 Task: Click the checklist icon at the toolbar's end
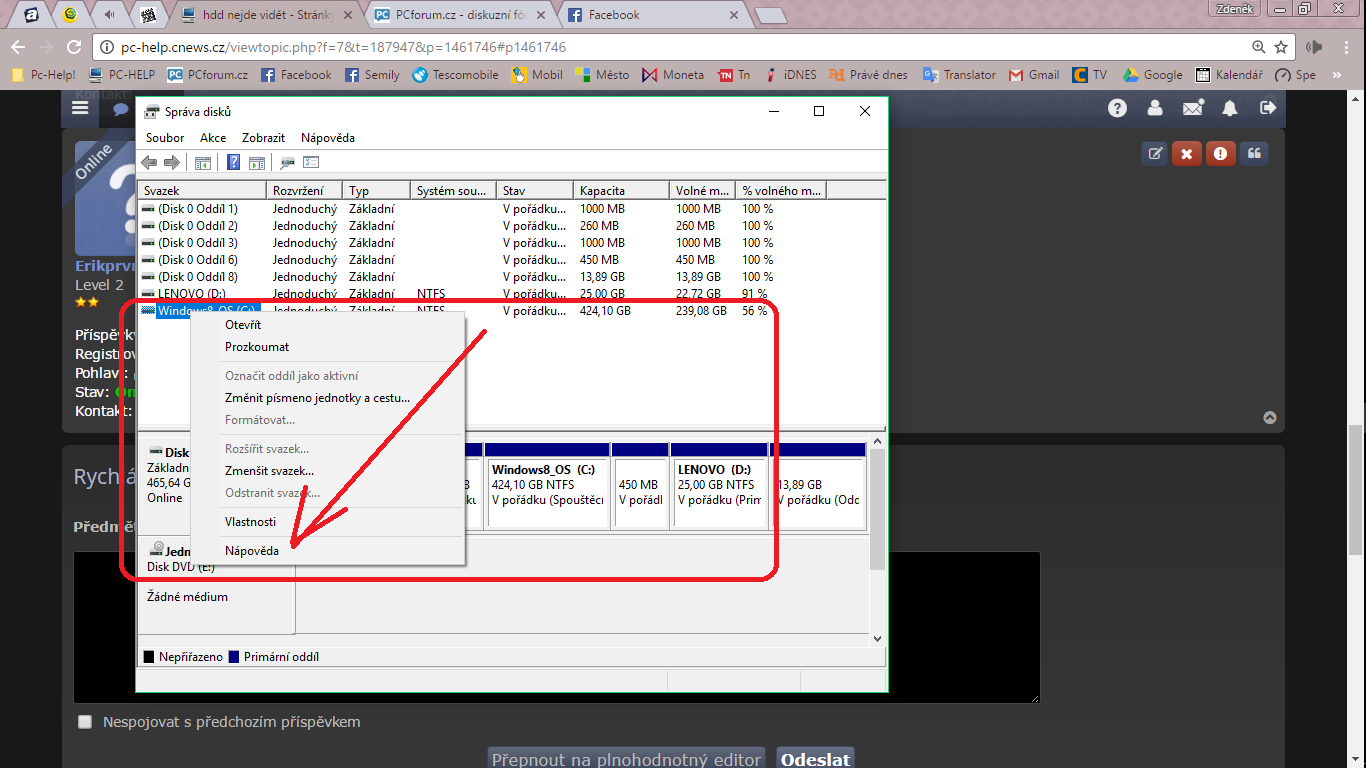(311, 163)
